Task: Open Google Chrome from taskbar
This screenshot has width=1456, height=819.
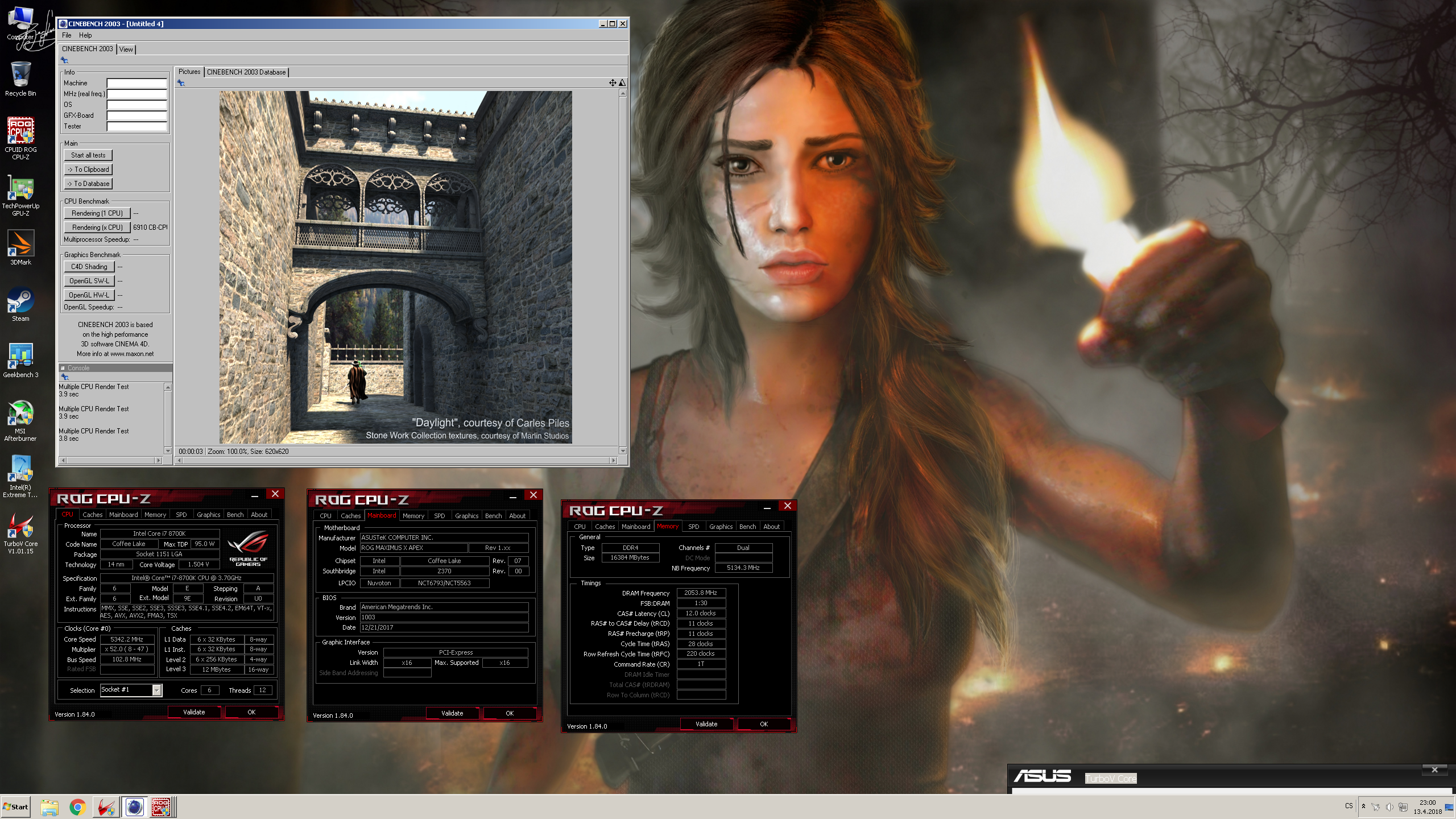Action: point(77,806)
